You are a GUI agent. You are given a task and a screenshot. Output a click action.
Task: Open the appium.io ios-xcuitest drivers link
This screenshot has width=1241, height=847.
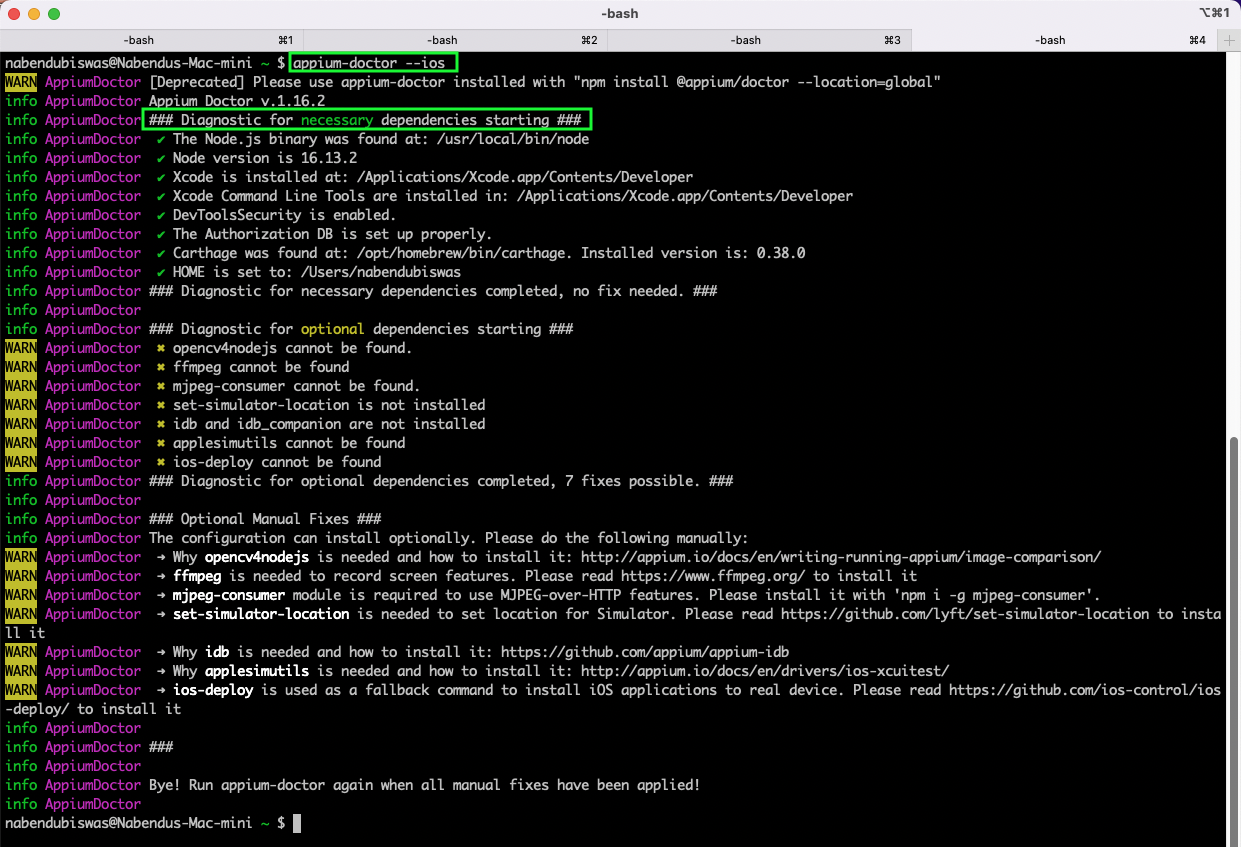(x=765, y=671)
